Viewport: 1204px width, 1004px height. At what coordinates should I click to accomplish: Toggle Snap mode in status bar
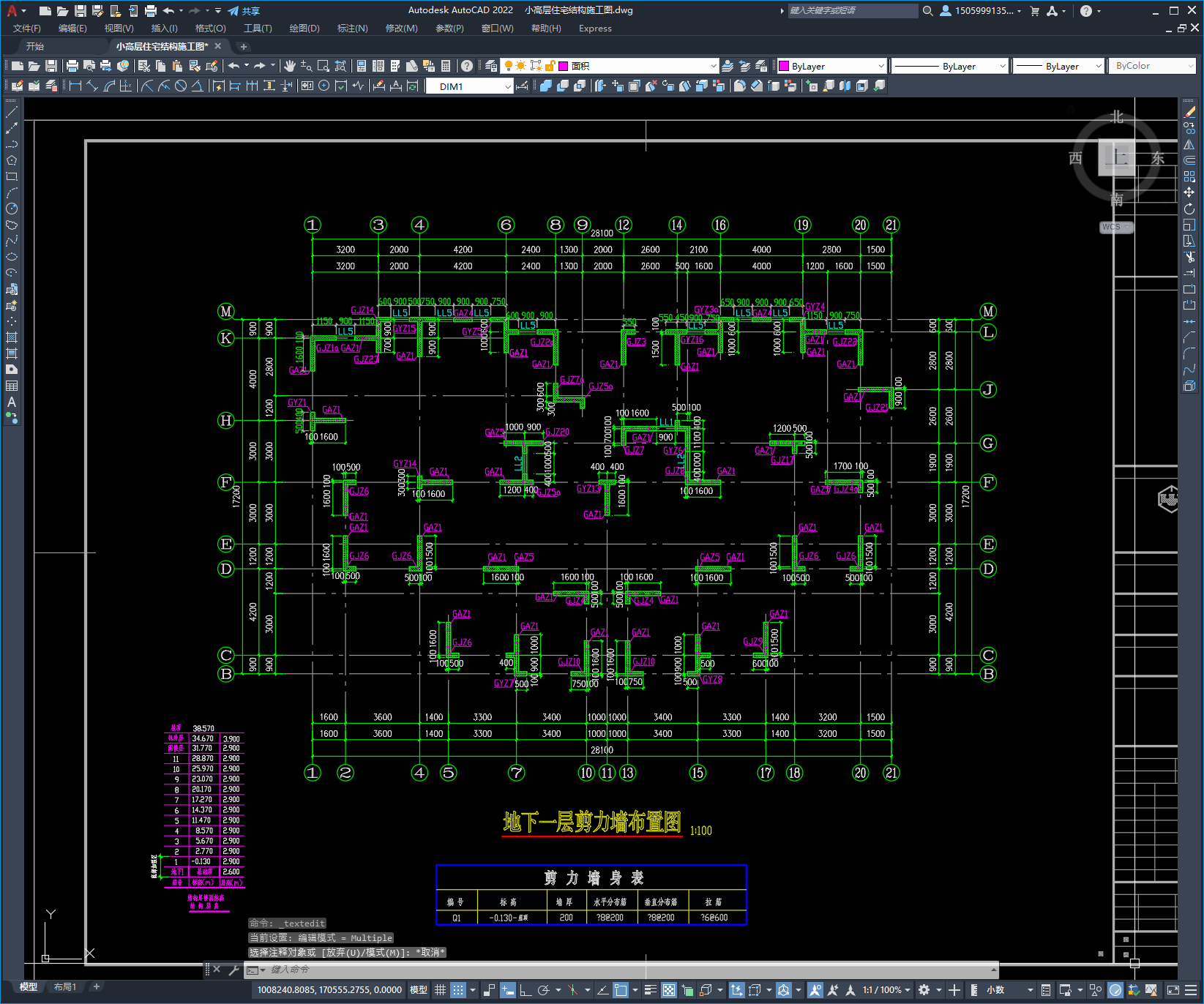point(458,990)
